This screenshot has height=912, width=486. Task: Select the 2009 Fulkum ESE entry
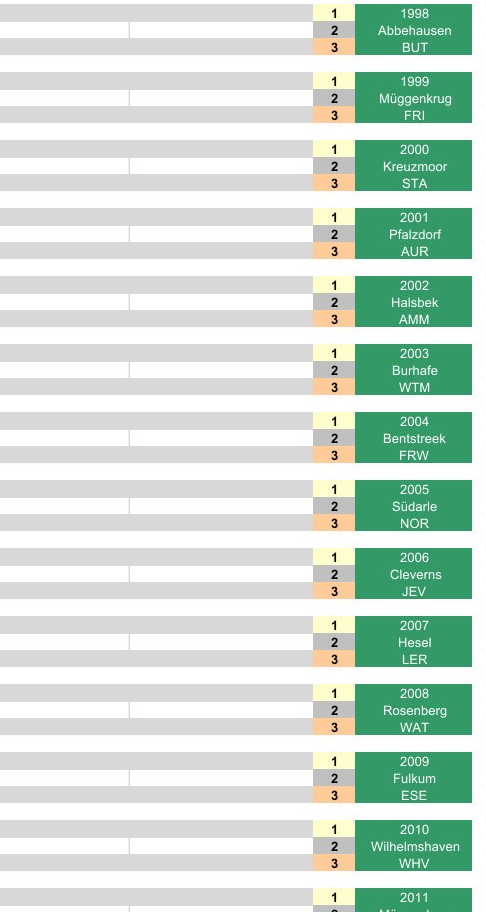point(413,778)
